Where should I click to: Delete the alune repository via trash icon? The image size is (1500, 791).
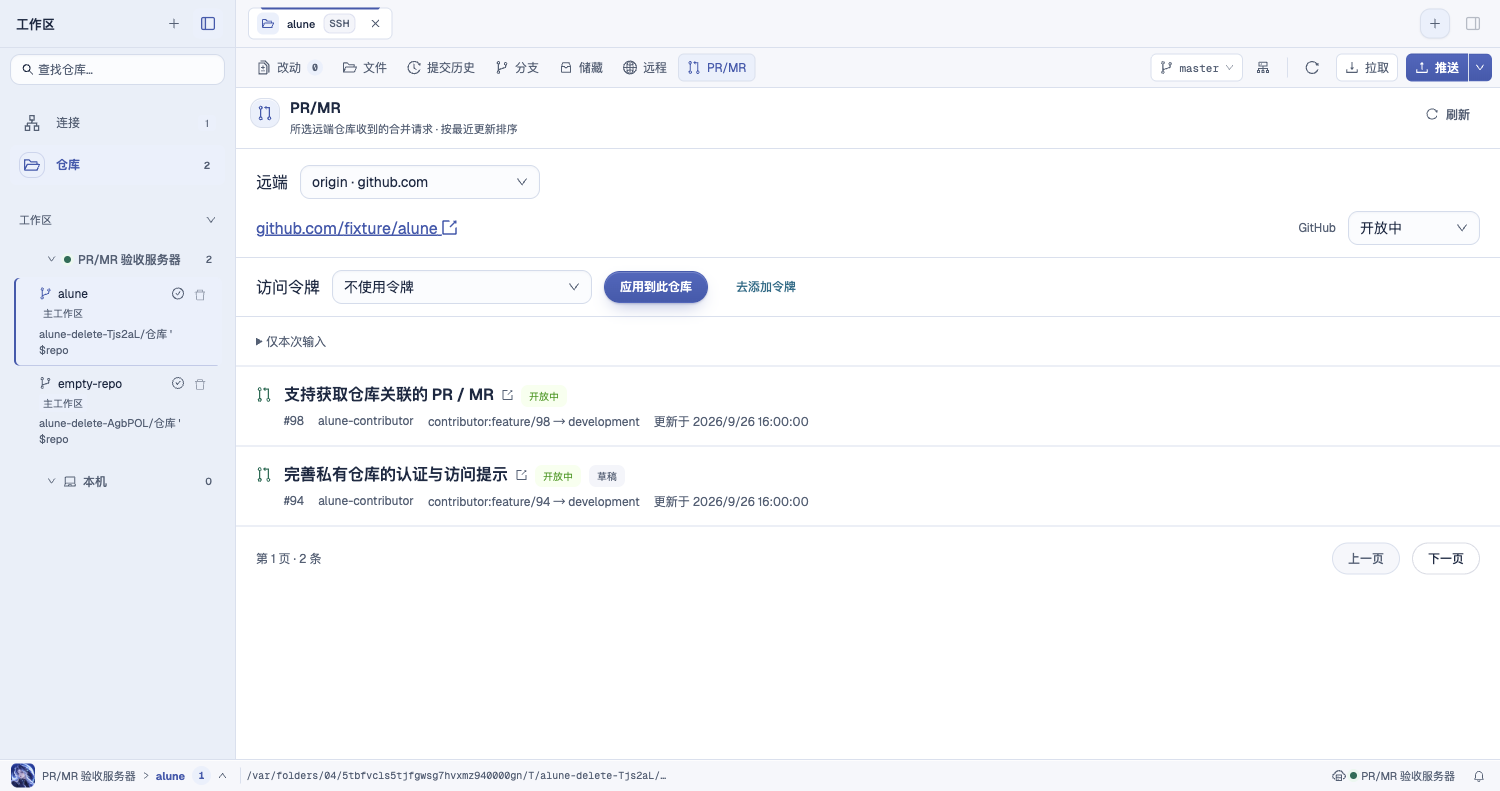tap(200, 294)
